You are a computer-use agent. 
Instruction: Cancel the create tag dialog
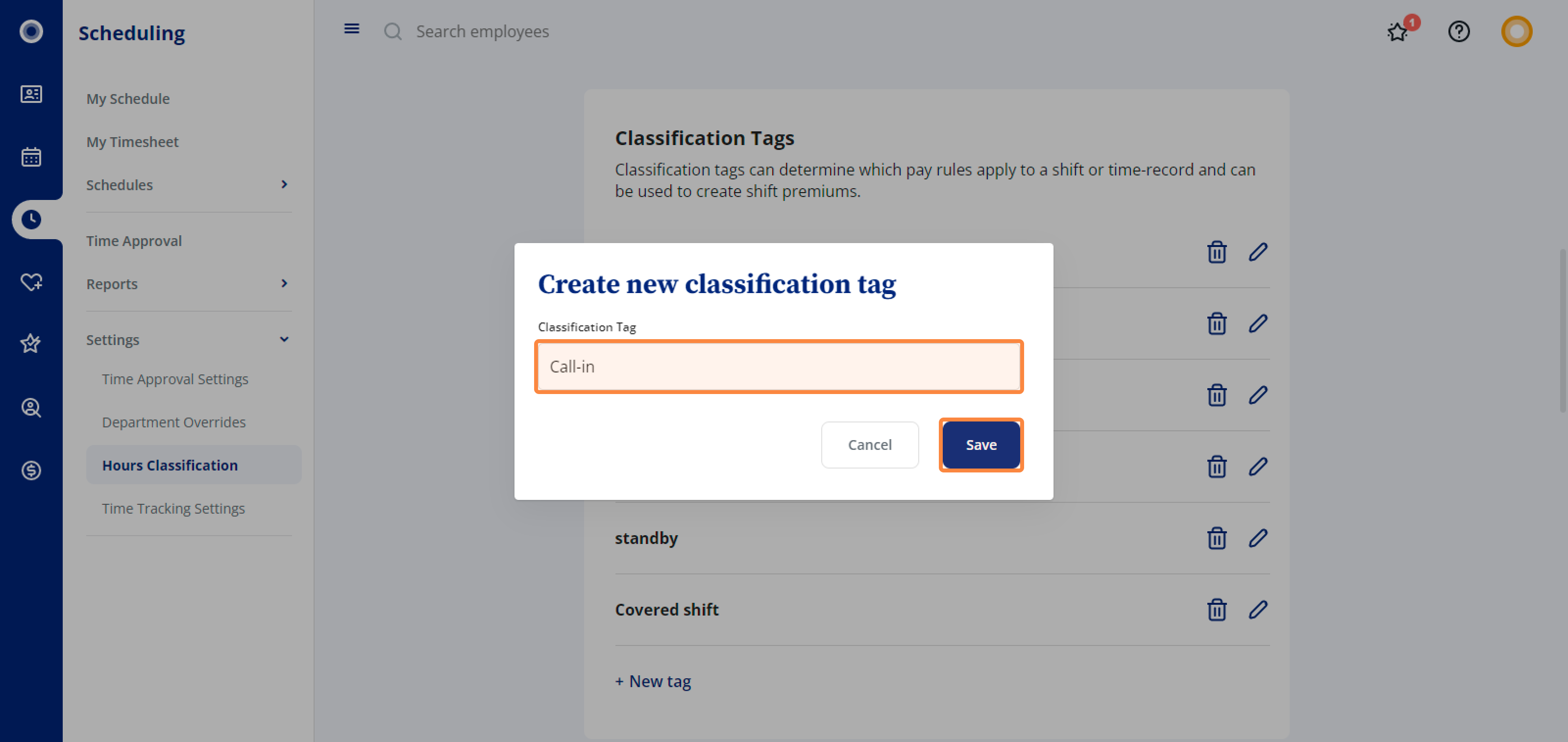869,445
